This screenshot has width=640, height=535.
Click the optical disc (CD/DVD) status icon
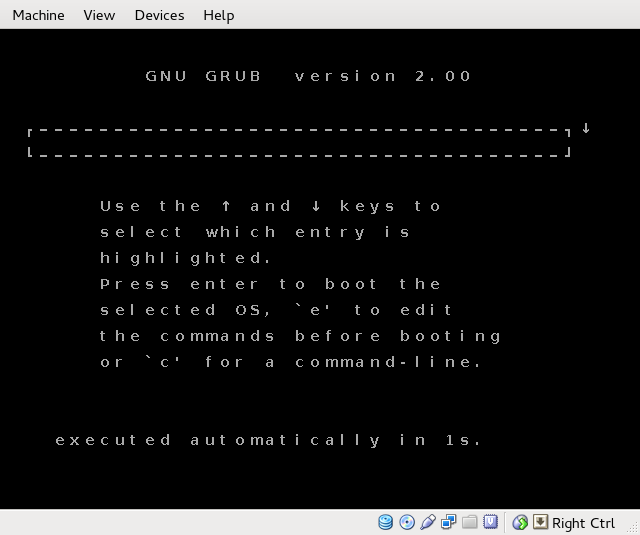tap(407, 522)
